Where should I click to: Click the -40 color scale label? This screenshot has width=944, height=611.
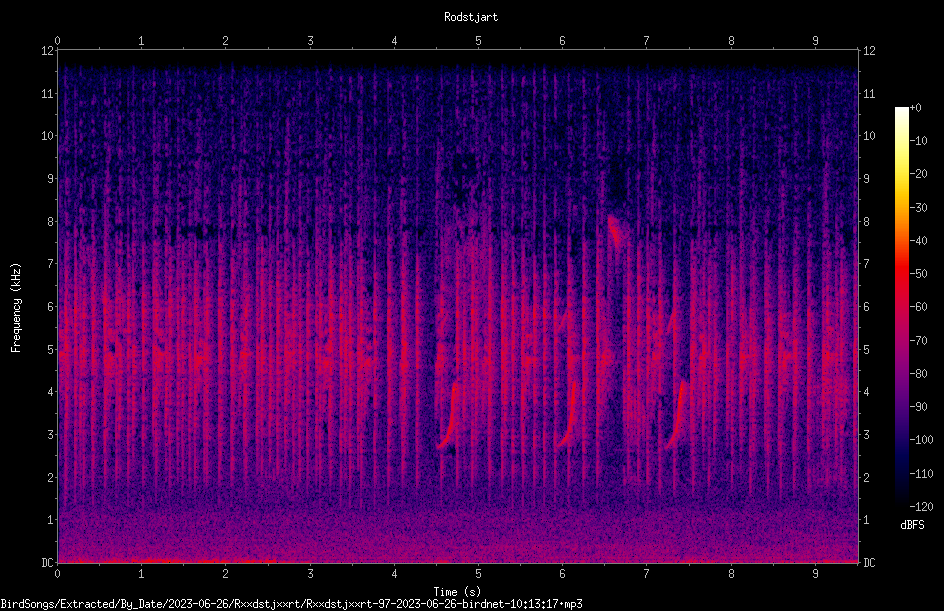pos(918,241)
